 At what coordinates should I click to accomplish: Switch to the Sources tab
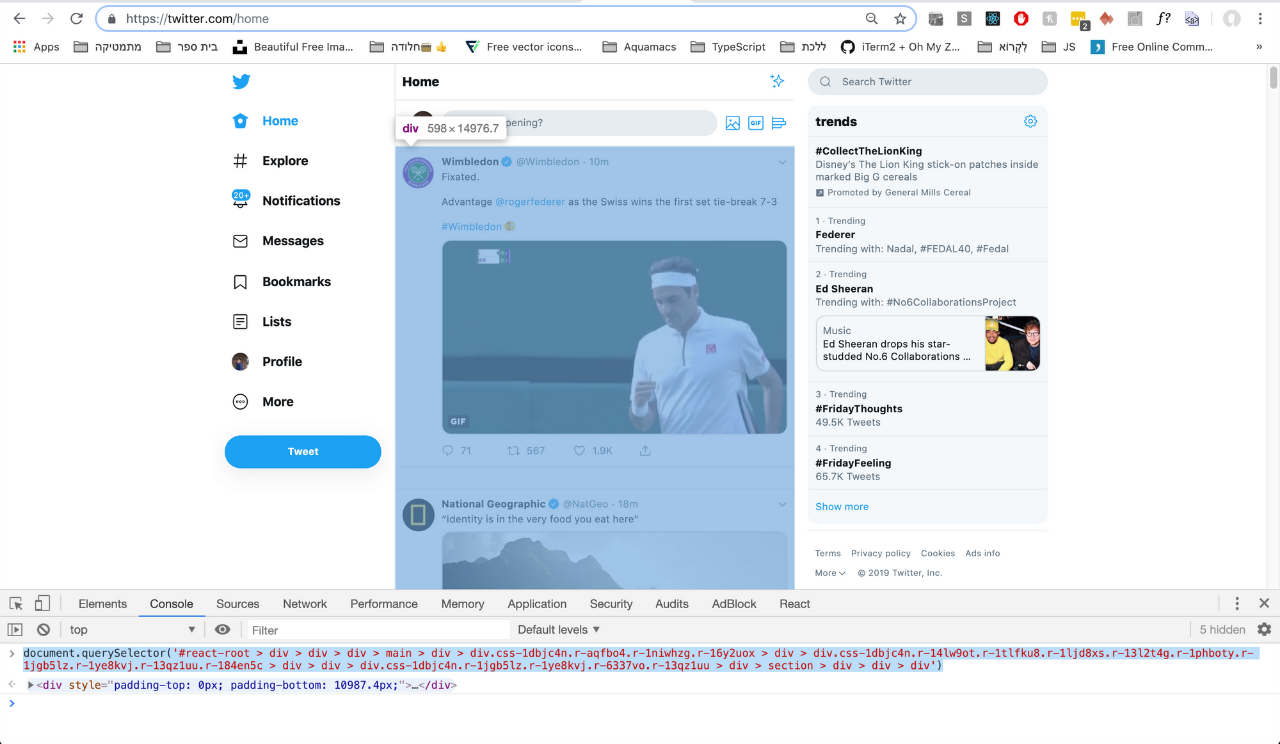(238, 604)
